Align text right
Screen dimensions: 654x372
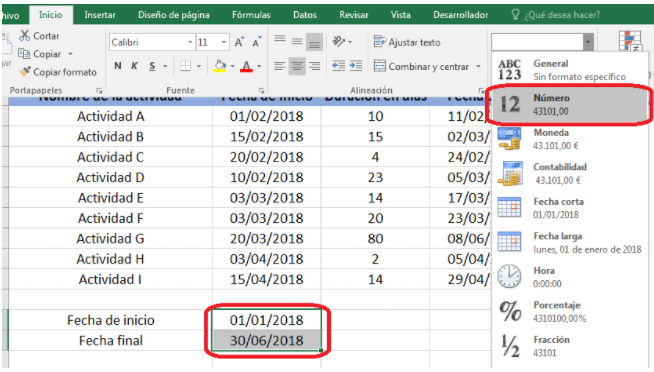[314, 66]
